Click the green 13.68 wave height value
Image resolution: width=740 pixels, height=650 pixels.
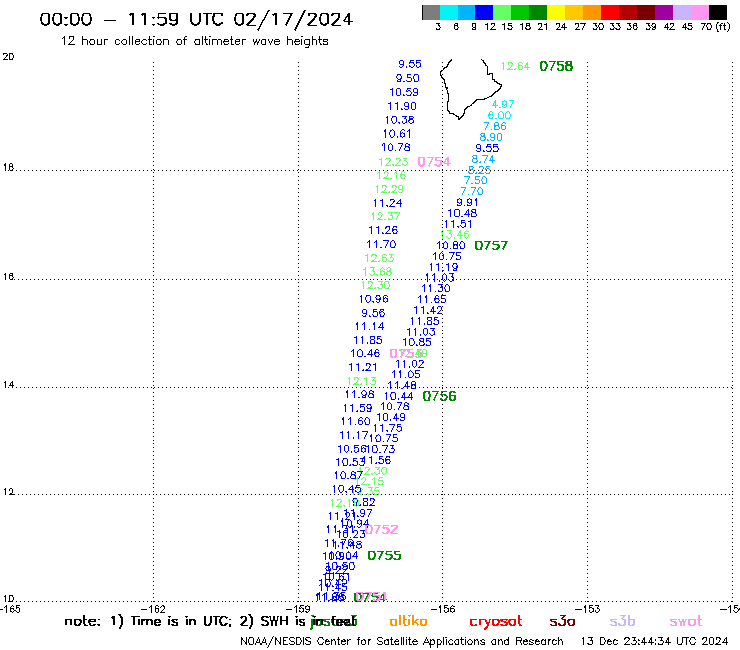click(377, 271)
